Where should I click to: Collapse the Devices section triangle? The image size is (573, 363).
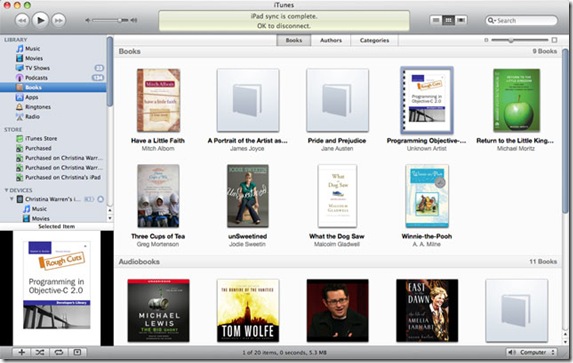click(6, 190)
